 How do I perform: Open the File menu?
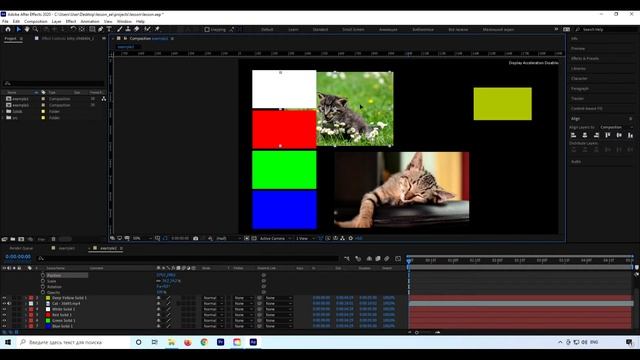pos(5,21)
